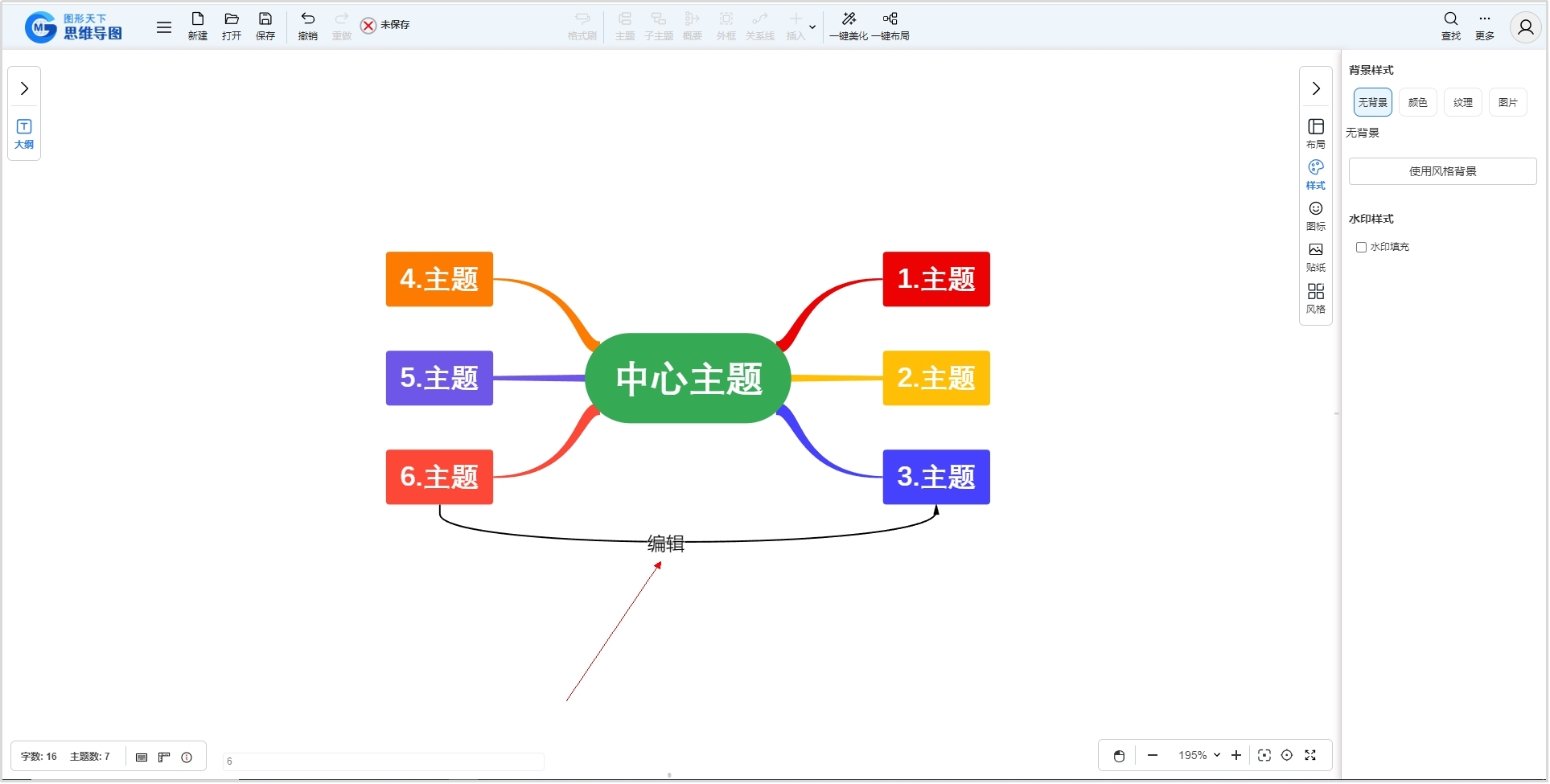Select the 格式刷 format painter
The height and width of the screenshot is (784, 1550).
pyautogui.click(x=582, y=27)
